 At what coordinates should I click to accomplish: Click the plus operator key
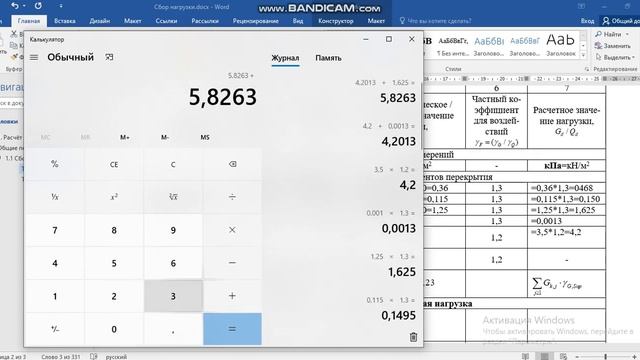(232, 296)
